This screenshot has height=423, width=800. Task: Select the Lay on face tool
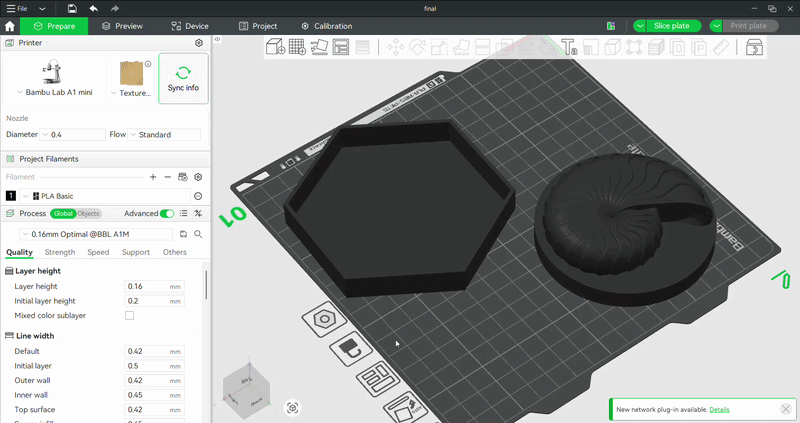click(x=461, y=47)
